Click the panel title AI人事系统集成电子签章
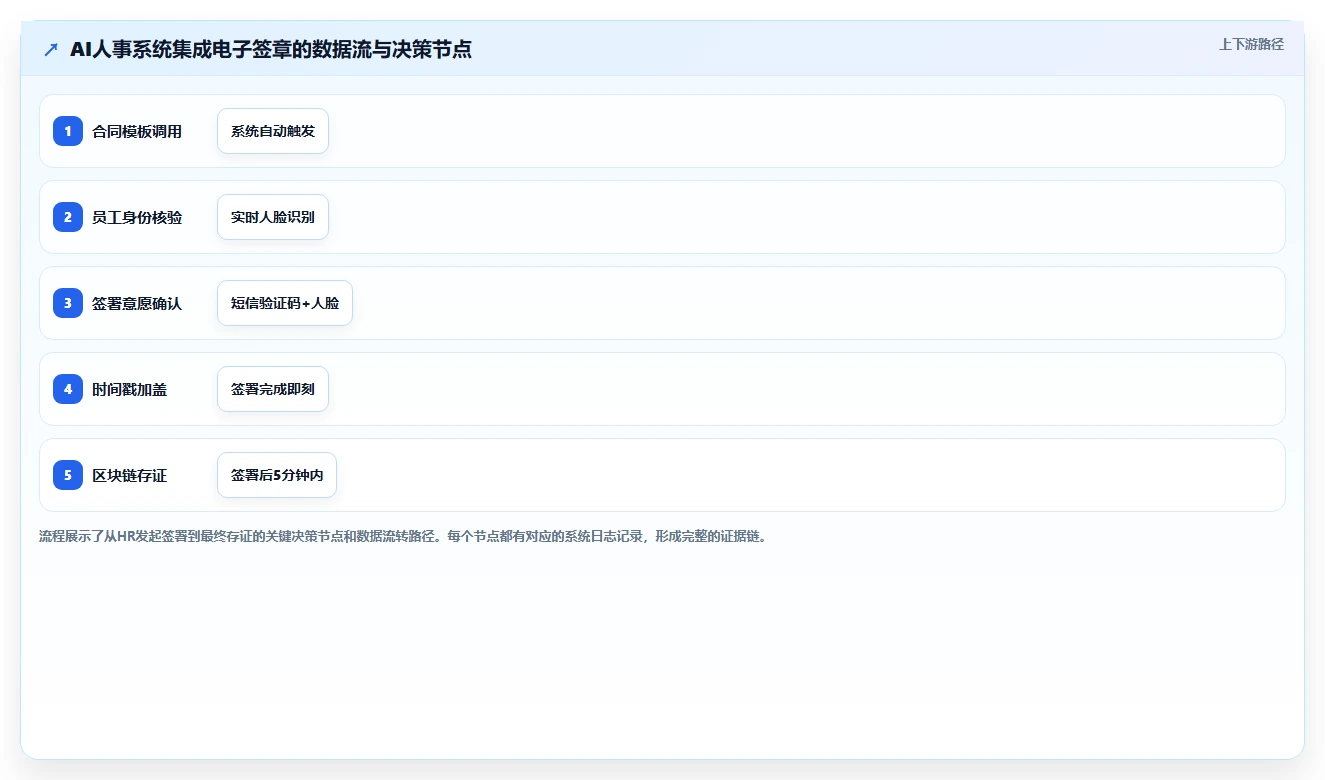This screenshot has height=780, width=1325. [x=271, y=49]
